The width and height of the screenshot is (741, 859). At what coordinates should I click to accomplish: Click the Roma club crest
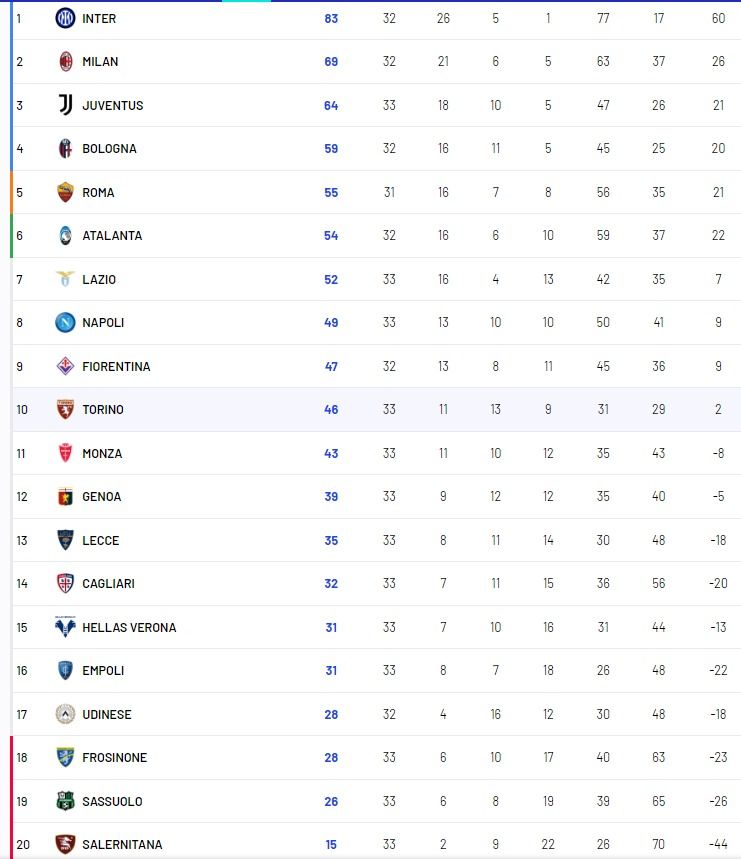(x=65, y=192)
